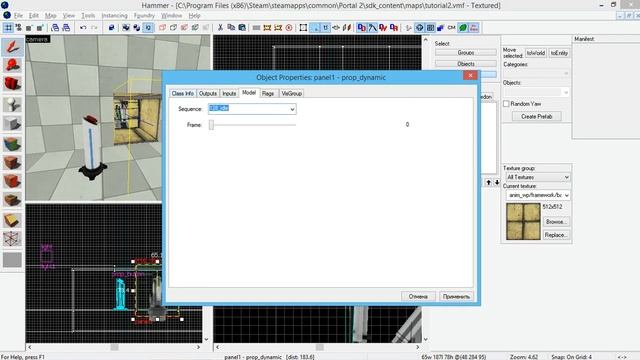Image resolution: width=640 pixels, height=360 pixels.
Task: Open the Instancing menu
Action: (x=114, y=16)
